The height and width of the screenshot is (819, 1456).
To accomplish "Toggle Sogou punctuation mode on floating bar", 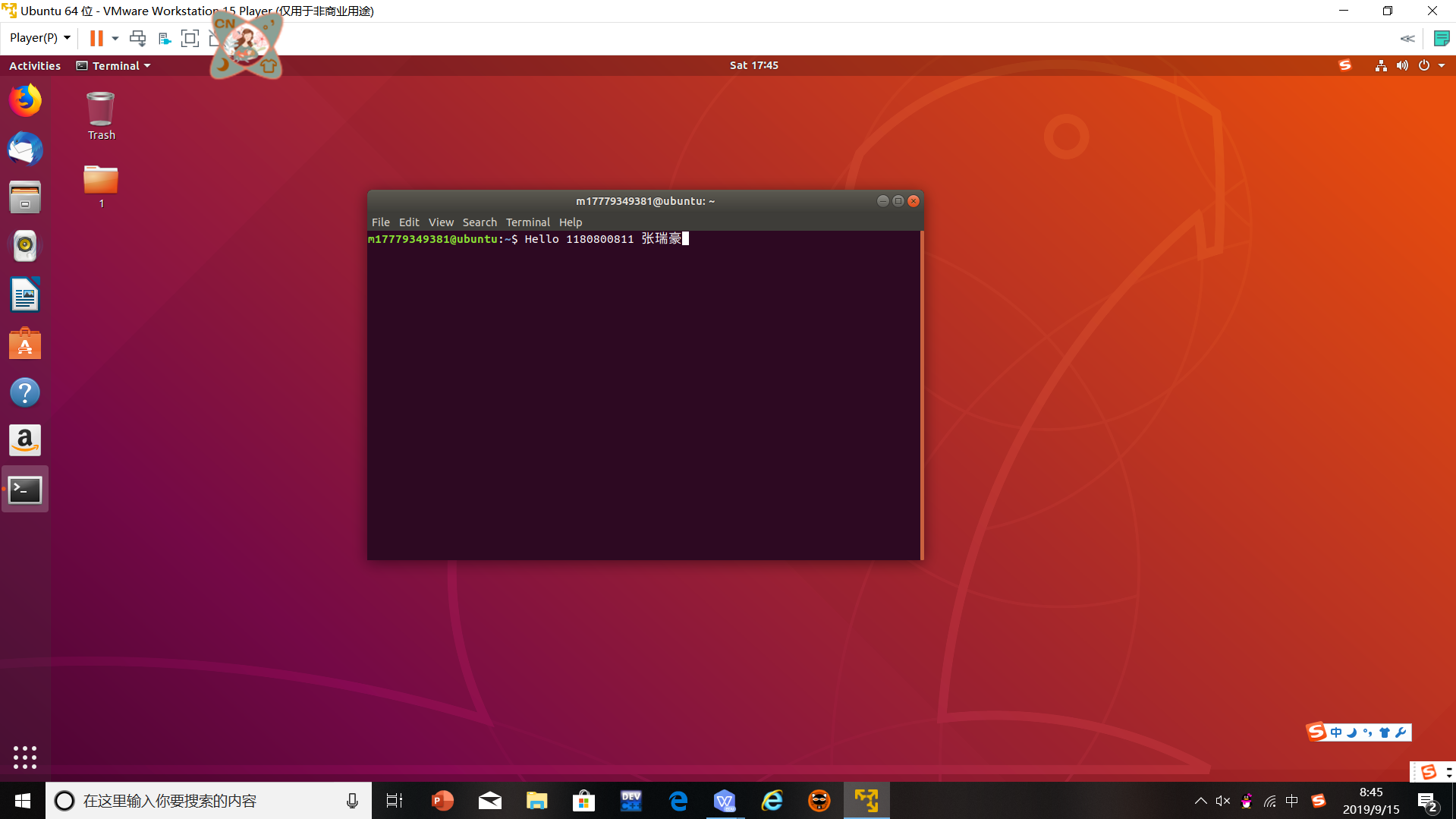I will click(x=1367, y=732).
